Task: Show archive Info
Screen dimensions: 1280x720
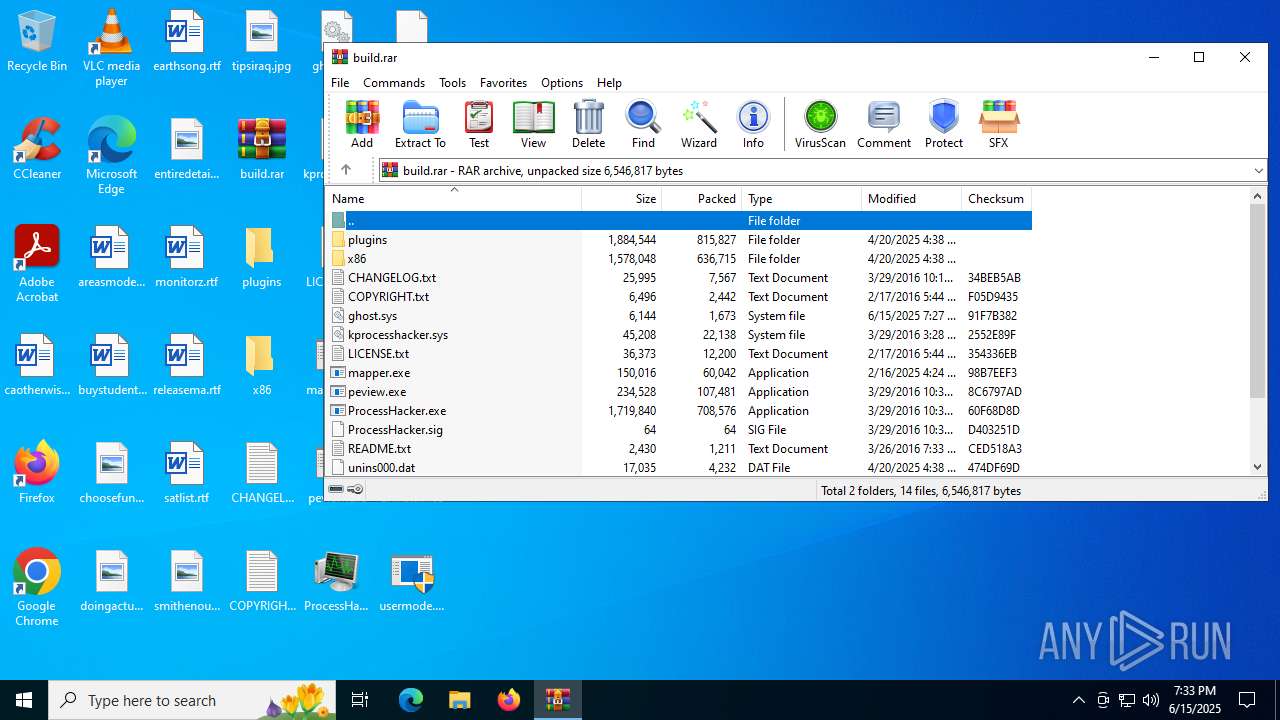Action: pyautogui.click(x=753, y=124)
